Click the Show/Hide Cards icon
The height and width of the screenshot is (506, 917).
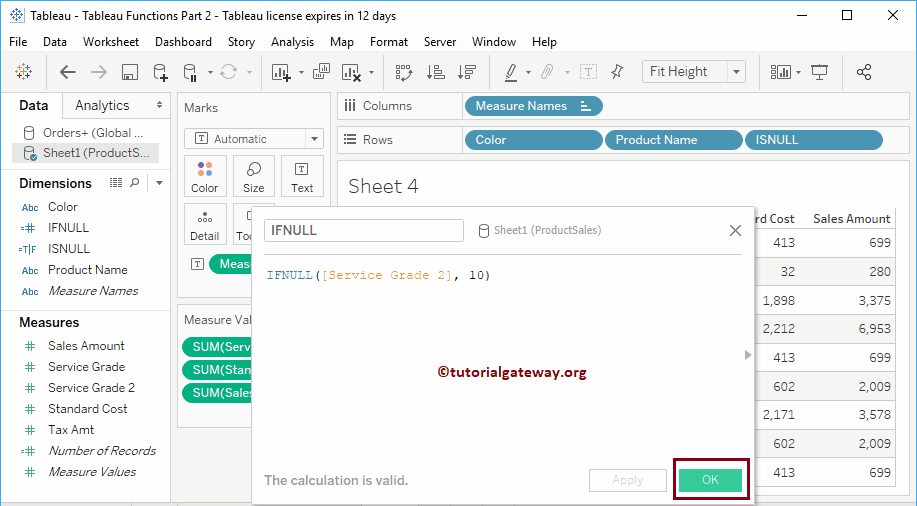(x=781, y=72)
